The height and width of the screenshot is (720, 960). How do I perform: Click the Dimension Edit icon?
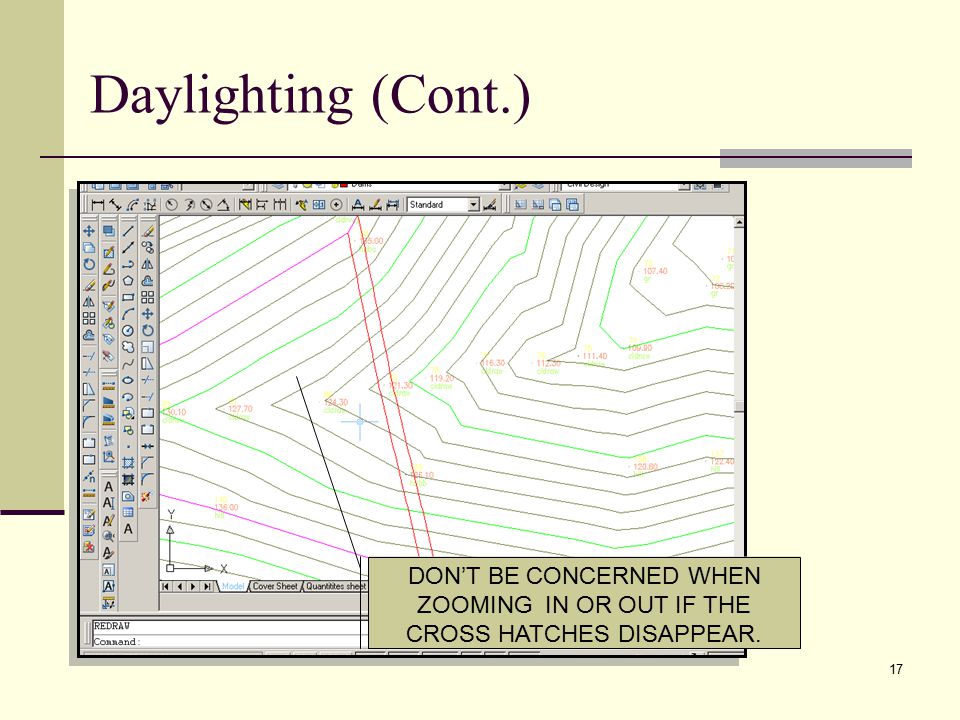[358, 204]
